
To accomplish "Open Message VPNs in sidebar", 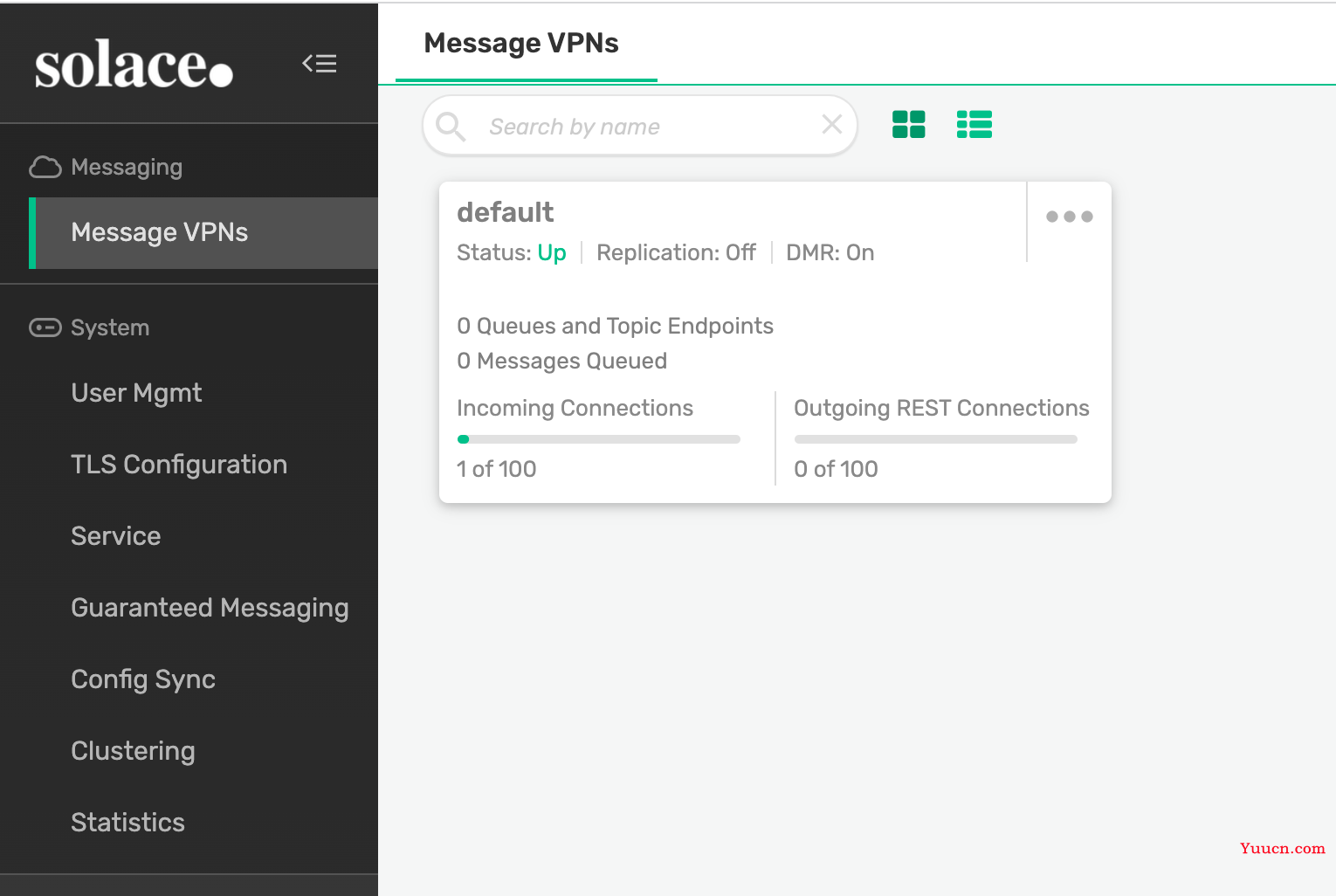I will [x=203, y=233].
